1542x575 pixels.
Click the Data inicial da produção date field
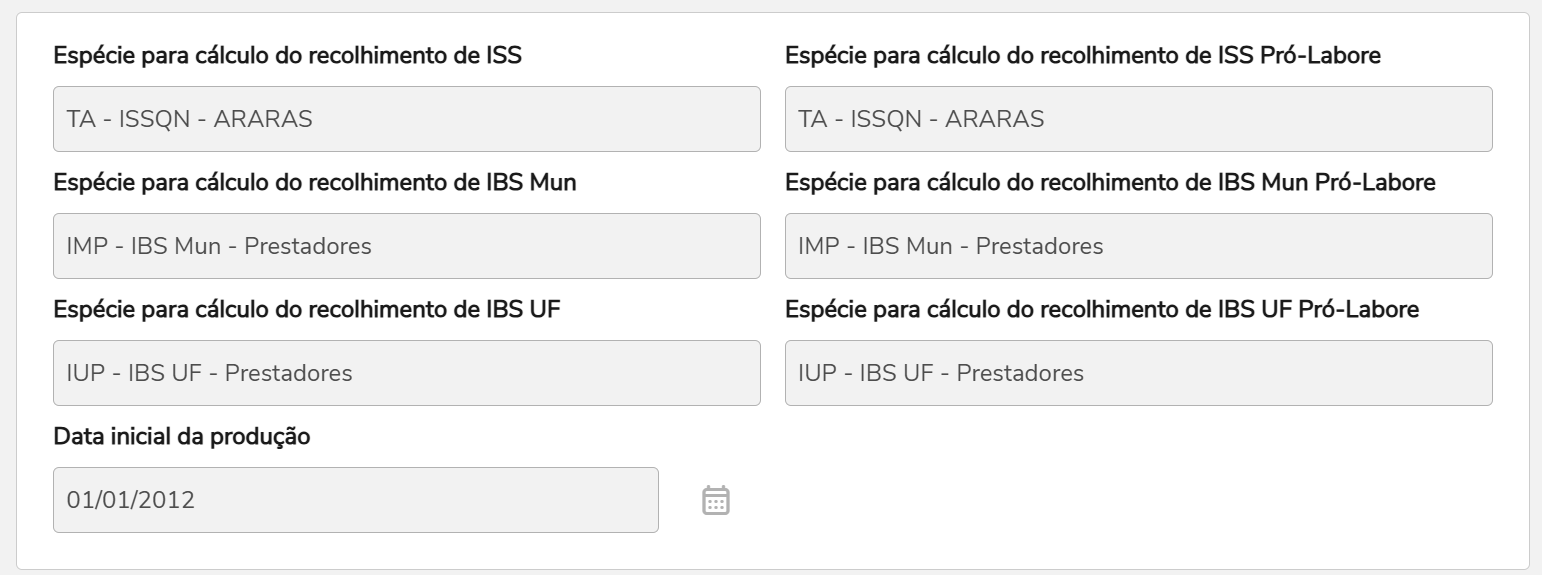(355, 500)
